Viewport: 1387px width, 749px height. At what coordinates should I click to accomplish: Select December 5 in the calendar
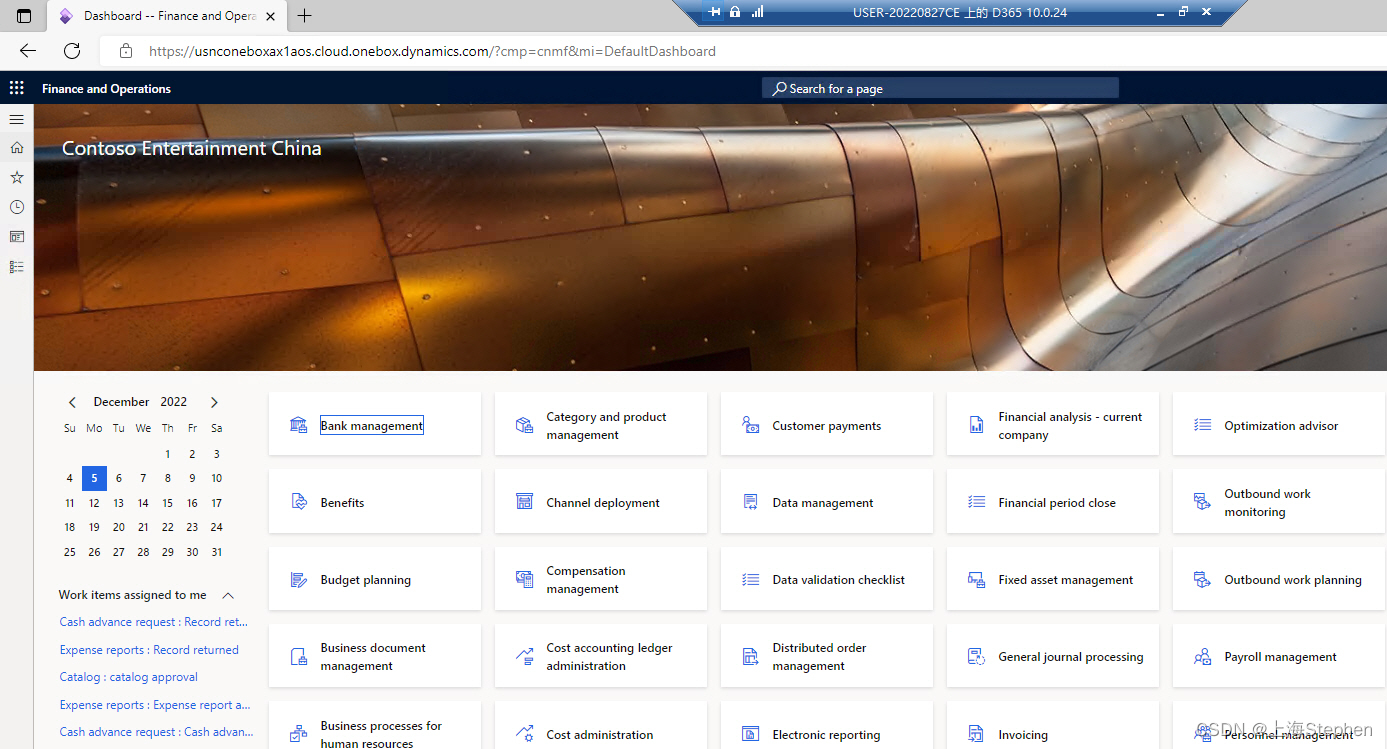tap(94, 478)
